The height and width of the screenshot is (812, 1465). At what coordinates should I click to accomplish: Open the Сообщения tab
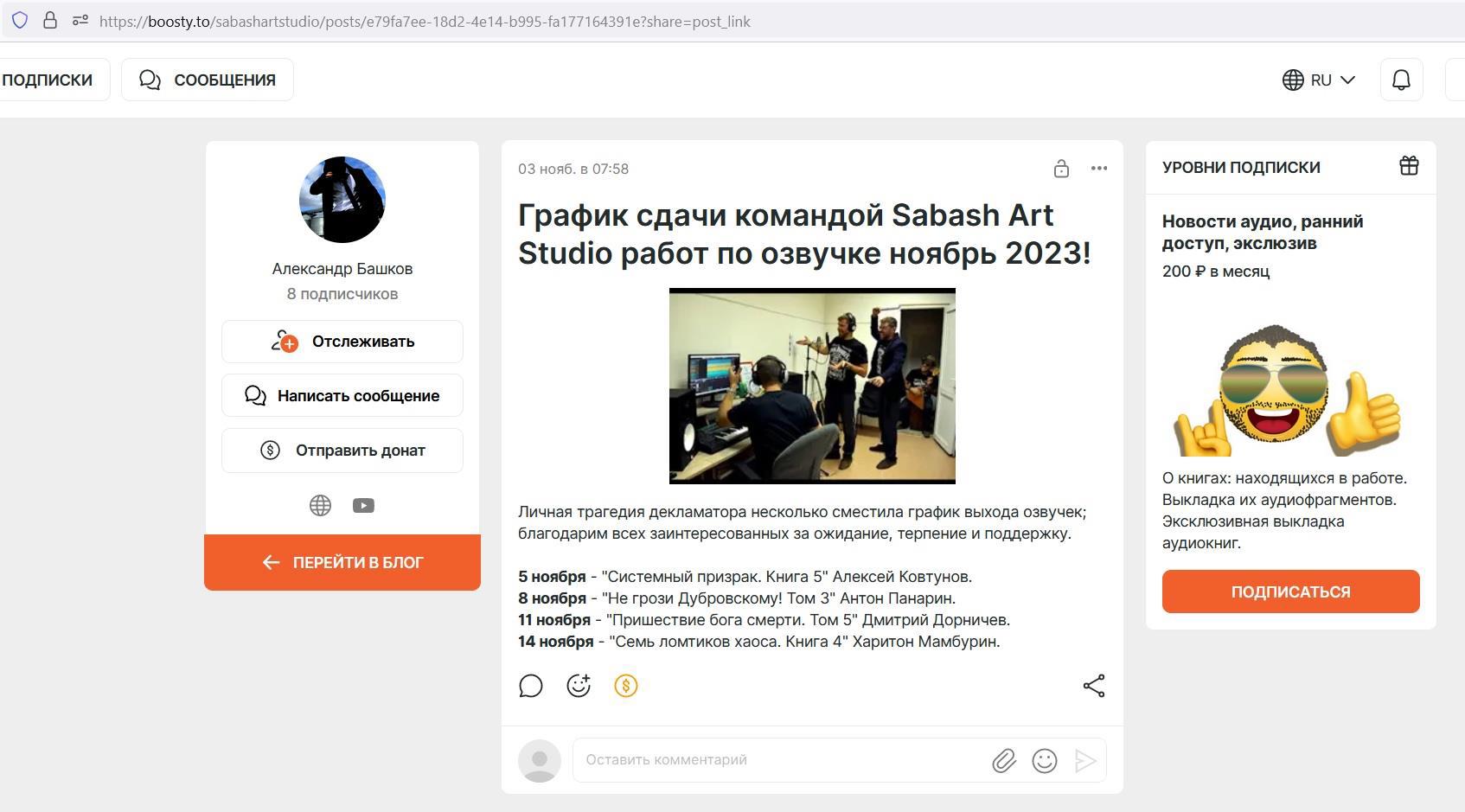[x=208, y=80]
